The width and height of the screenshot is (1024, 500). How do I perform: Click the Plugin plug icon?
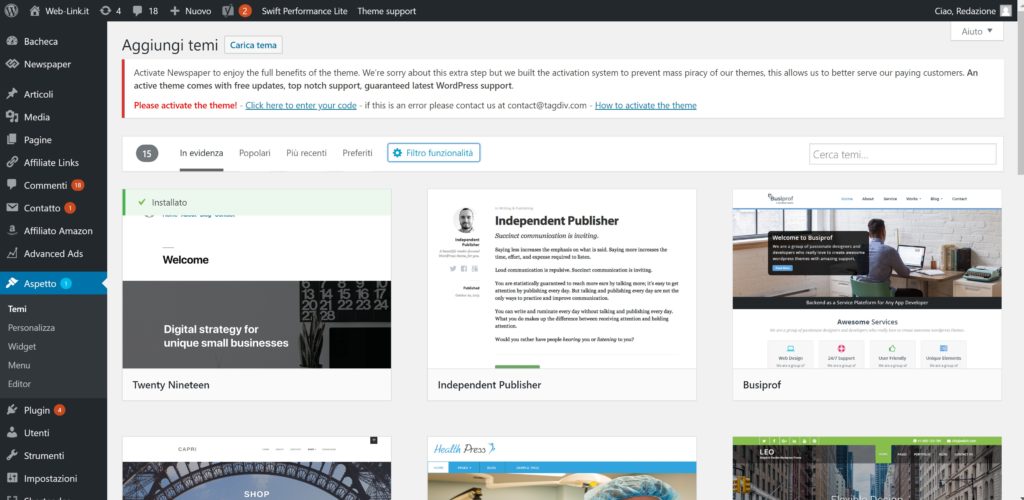coord(12,410)
